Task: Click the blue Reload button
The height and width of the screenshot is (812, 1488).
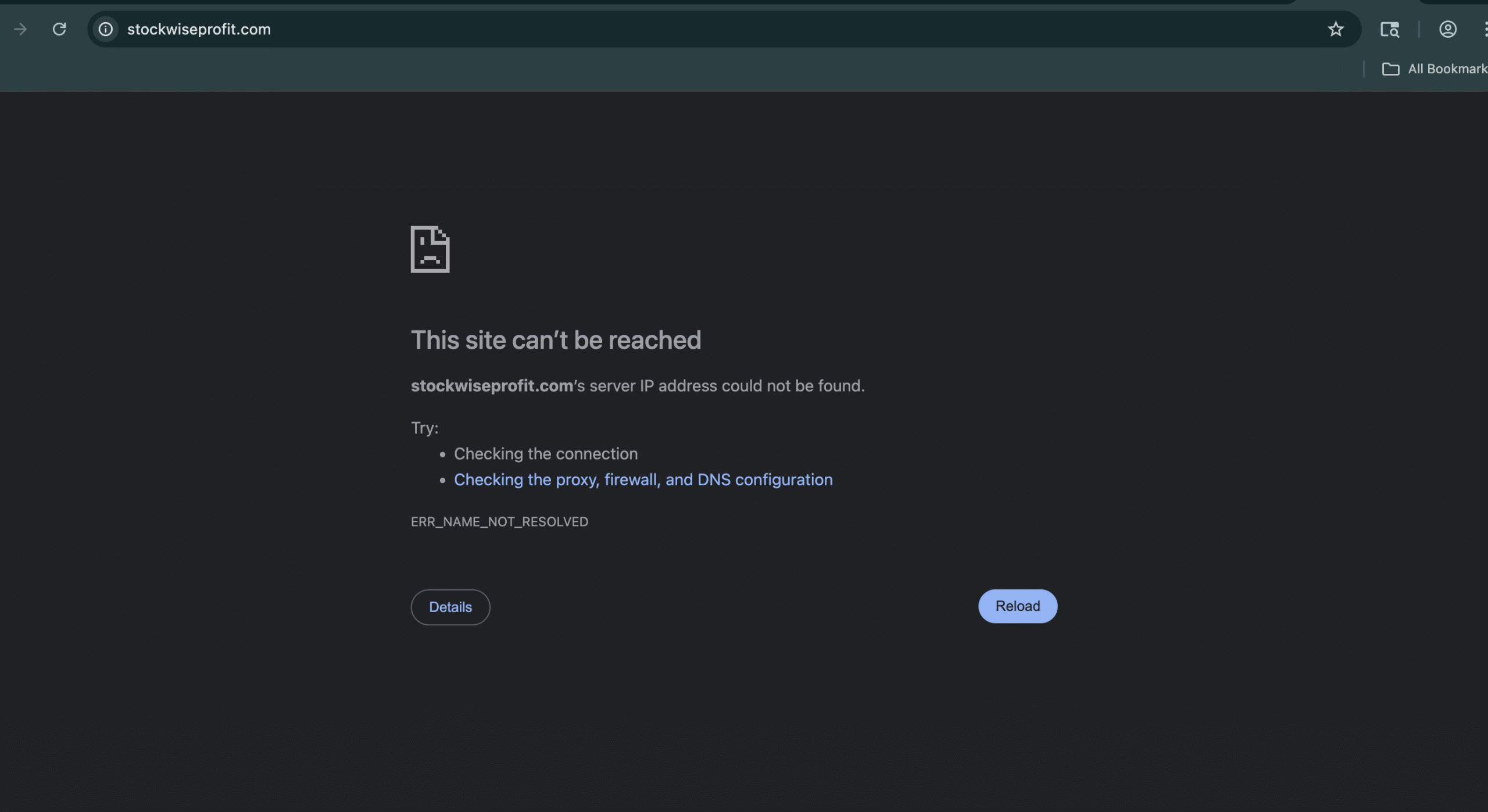Action: [x=1017, y=606]
